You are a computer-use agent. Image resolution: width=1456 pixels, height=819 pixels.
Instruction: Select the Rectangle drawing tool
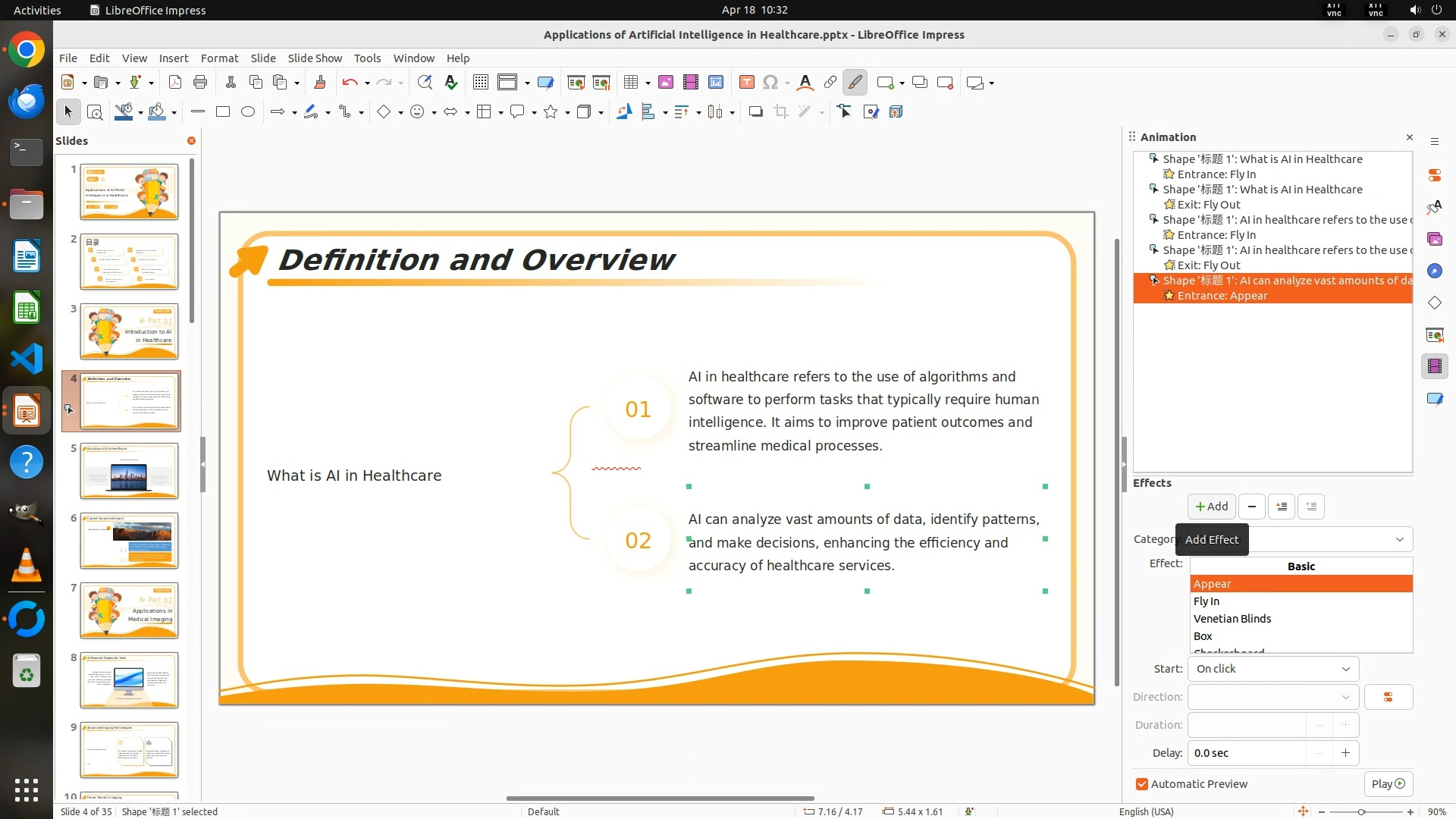pyautogui.click(x=223, y=112)
